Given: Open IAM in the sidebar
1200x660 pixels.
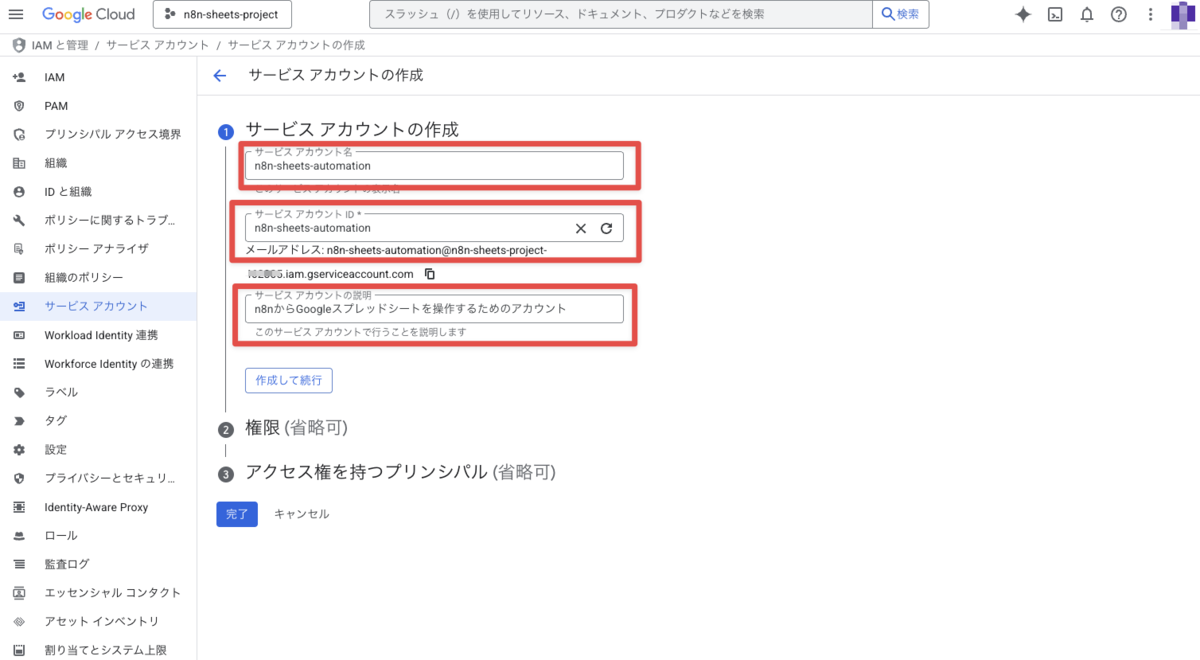Looking at the screenshot, I should tap(98, 77).
